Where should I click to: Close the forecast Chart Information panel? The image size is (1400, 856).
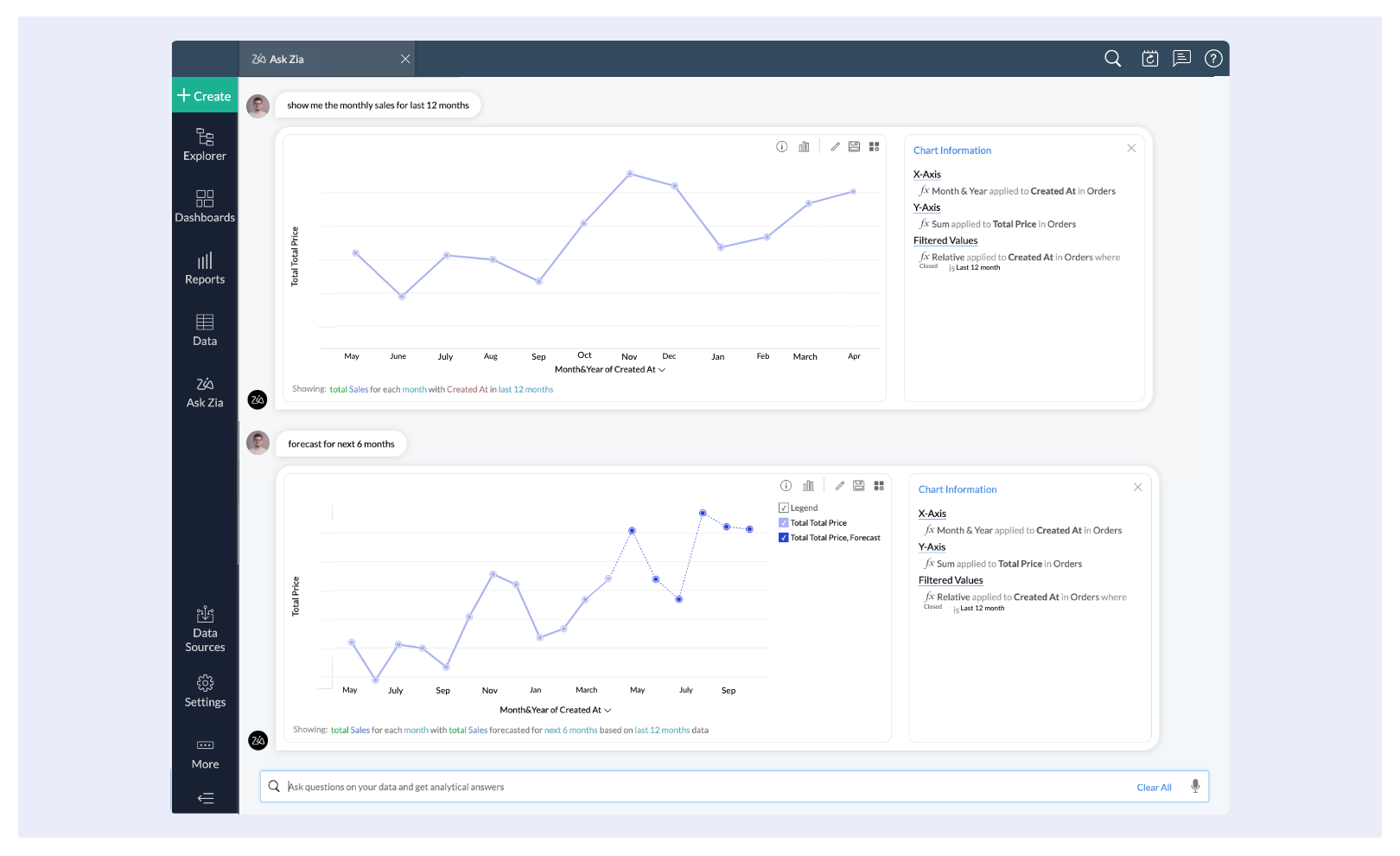tap(1138, 487)
